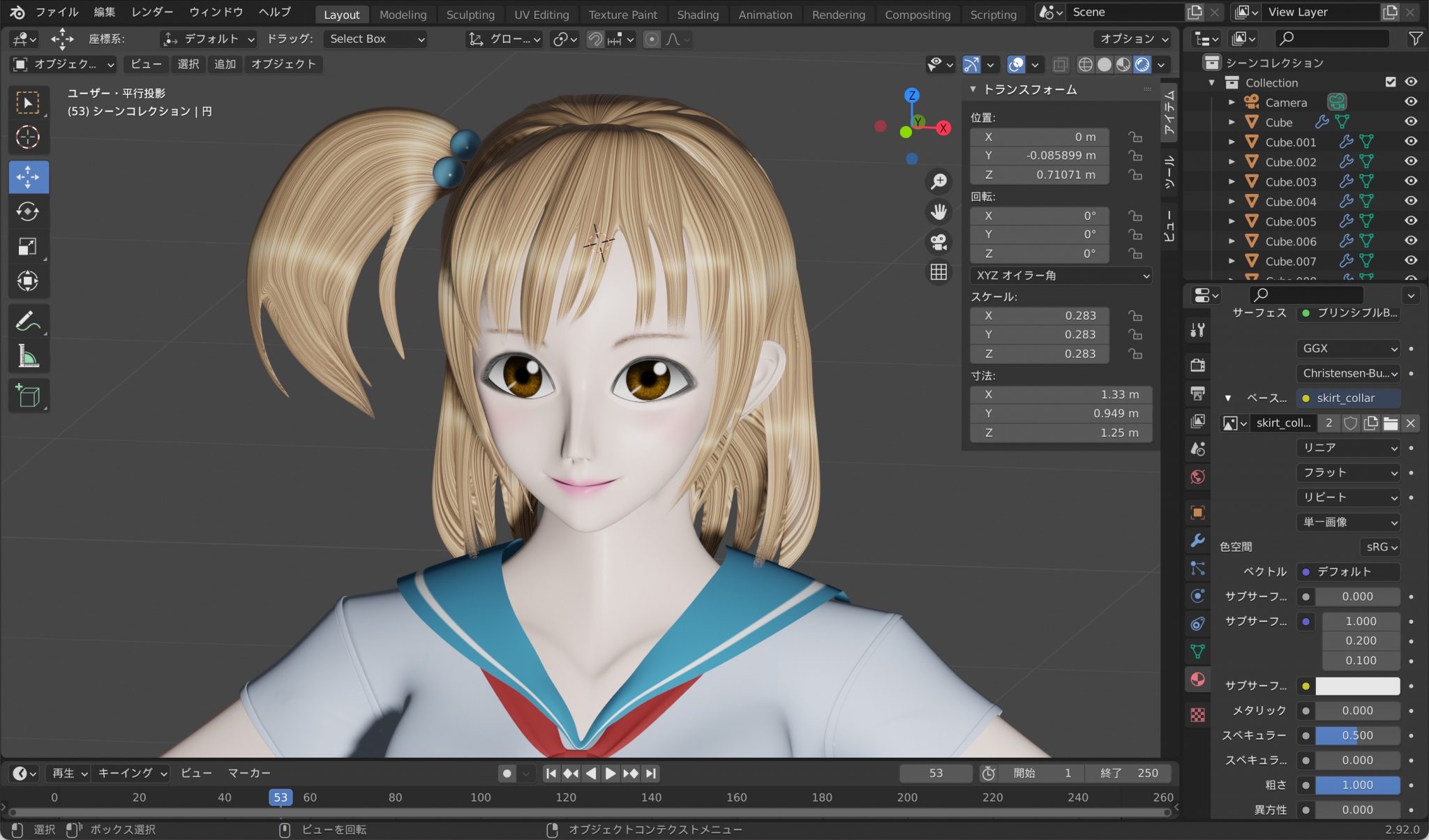Open the レンダー menu

pyautogui.click(x=152, y=12)
